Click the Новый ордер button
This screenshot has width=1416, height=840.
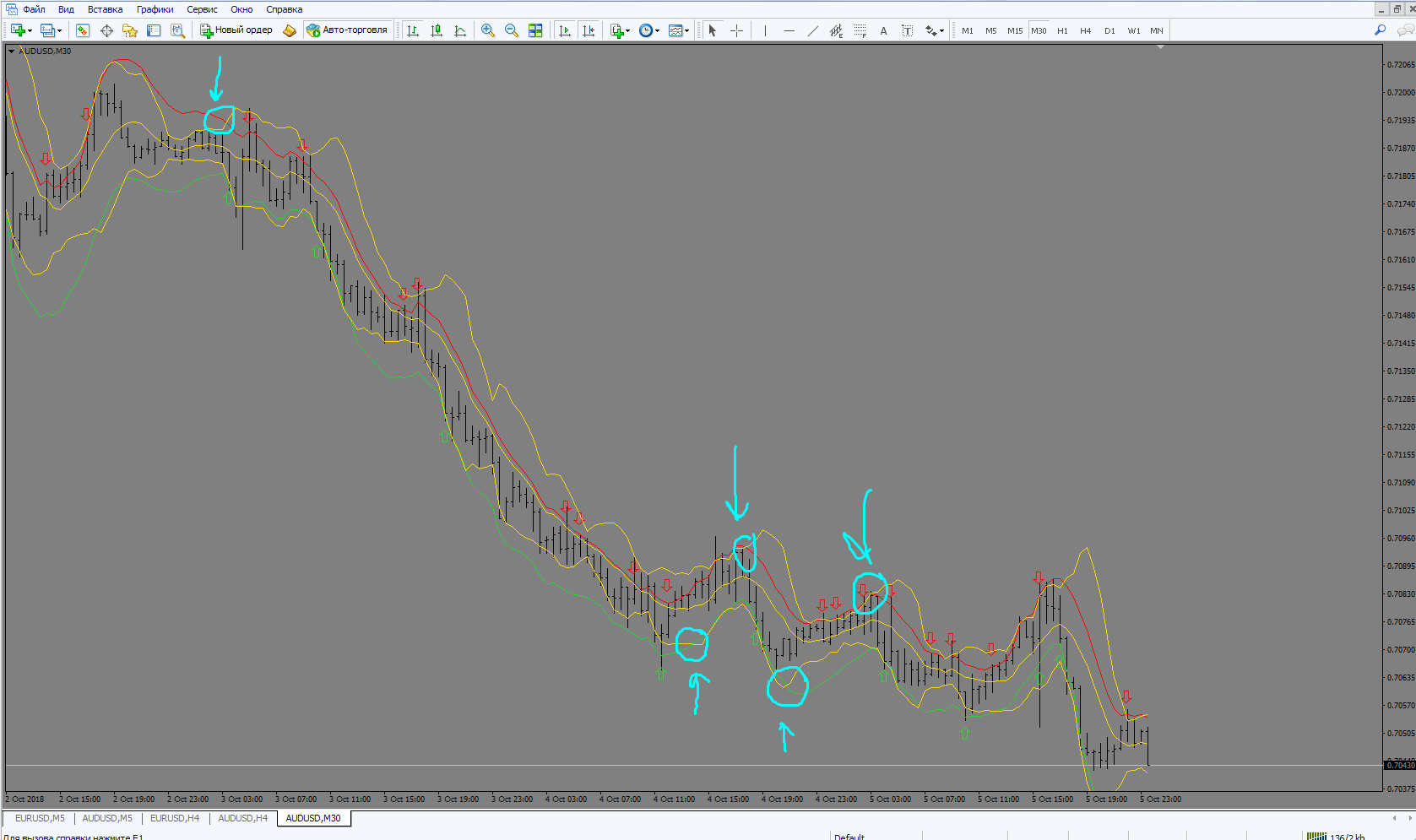236,30
